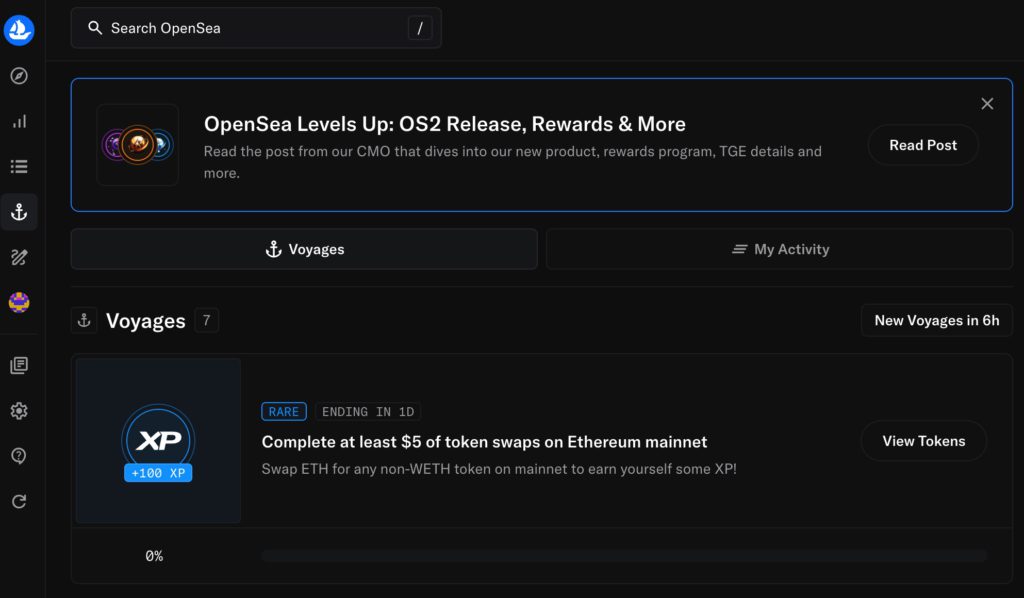Click the refresh arrow icon in sidebar

click(x=19, y=501)
